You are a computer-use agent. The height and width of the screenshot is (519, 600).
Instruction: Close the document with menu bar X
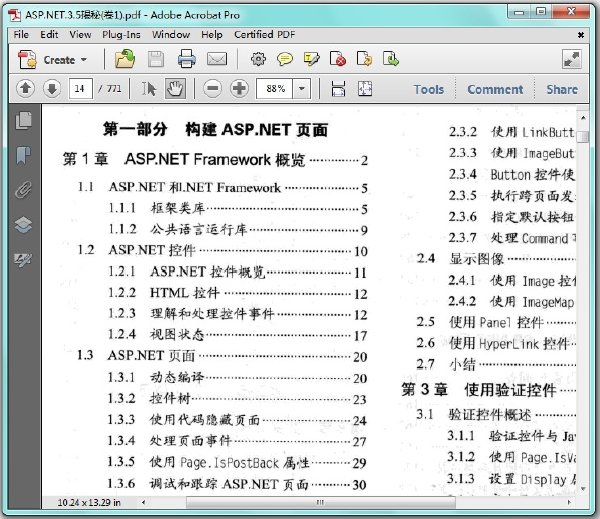tap(580, 35)
